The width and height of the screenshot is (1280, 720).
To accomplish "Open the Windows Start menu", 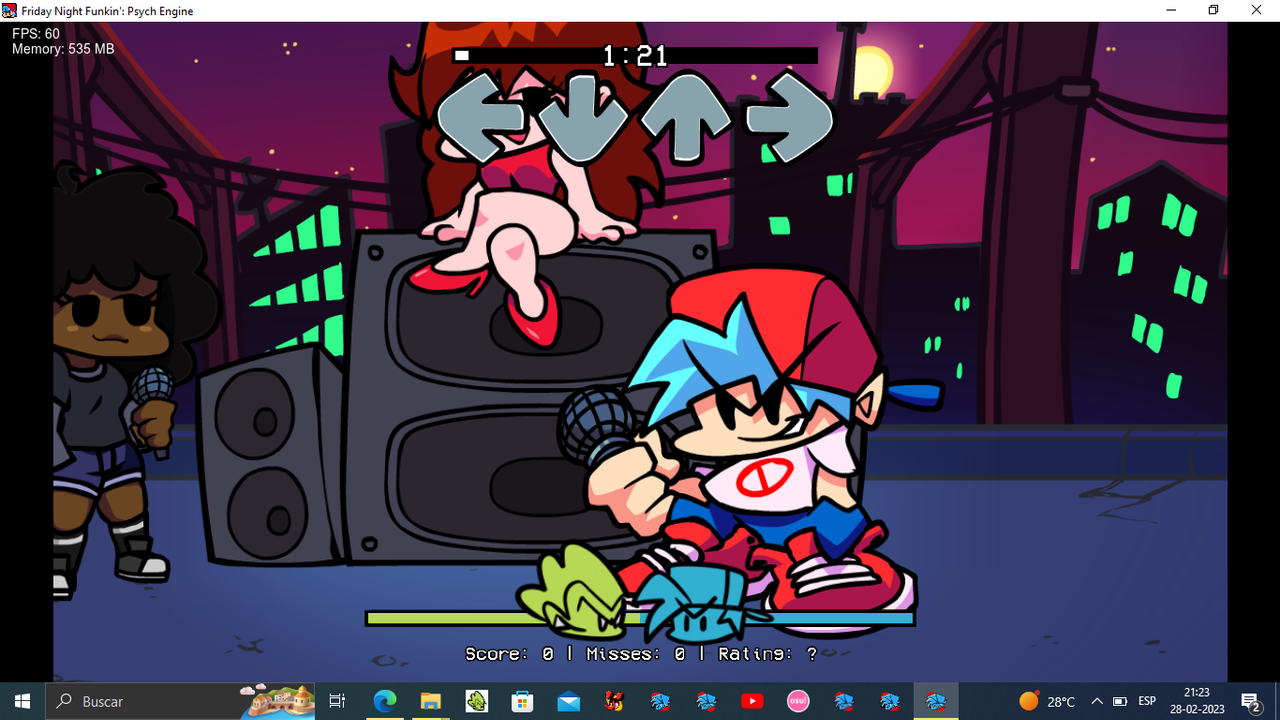I will click(22, 701).
